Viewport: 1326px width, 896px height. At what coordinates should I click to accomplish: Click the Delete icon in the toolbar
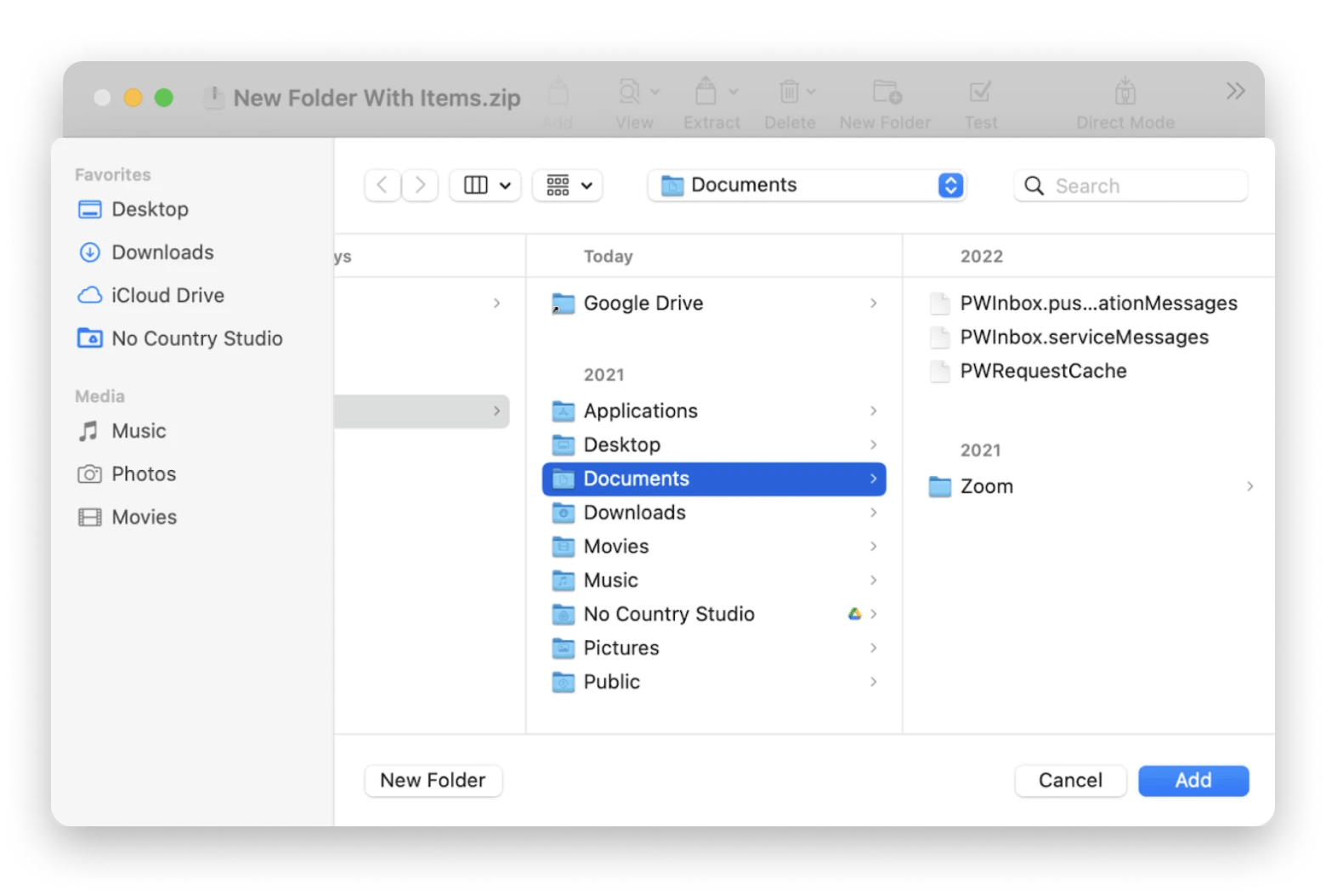(789, 92)
